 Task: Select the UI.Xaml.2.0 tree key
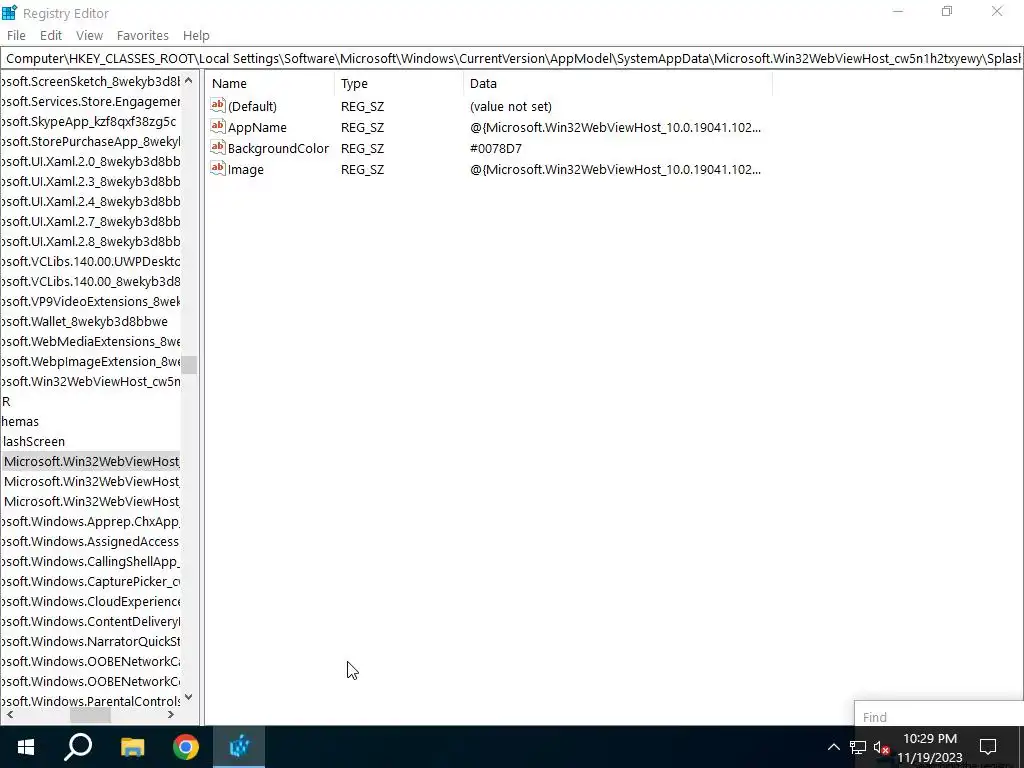point(90,161)
